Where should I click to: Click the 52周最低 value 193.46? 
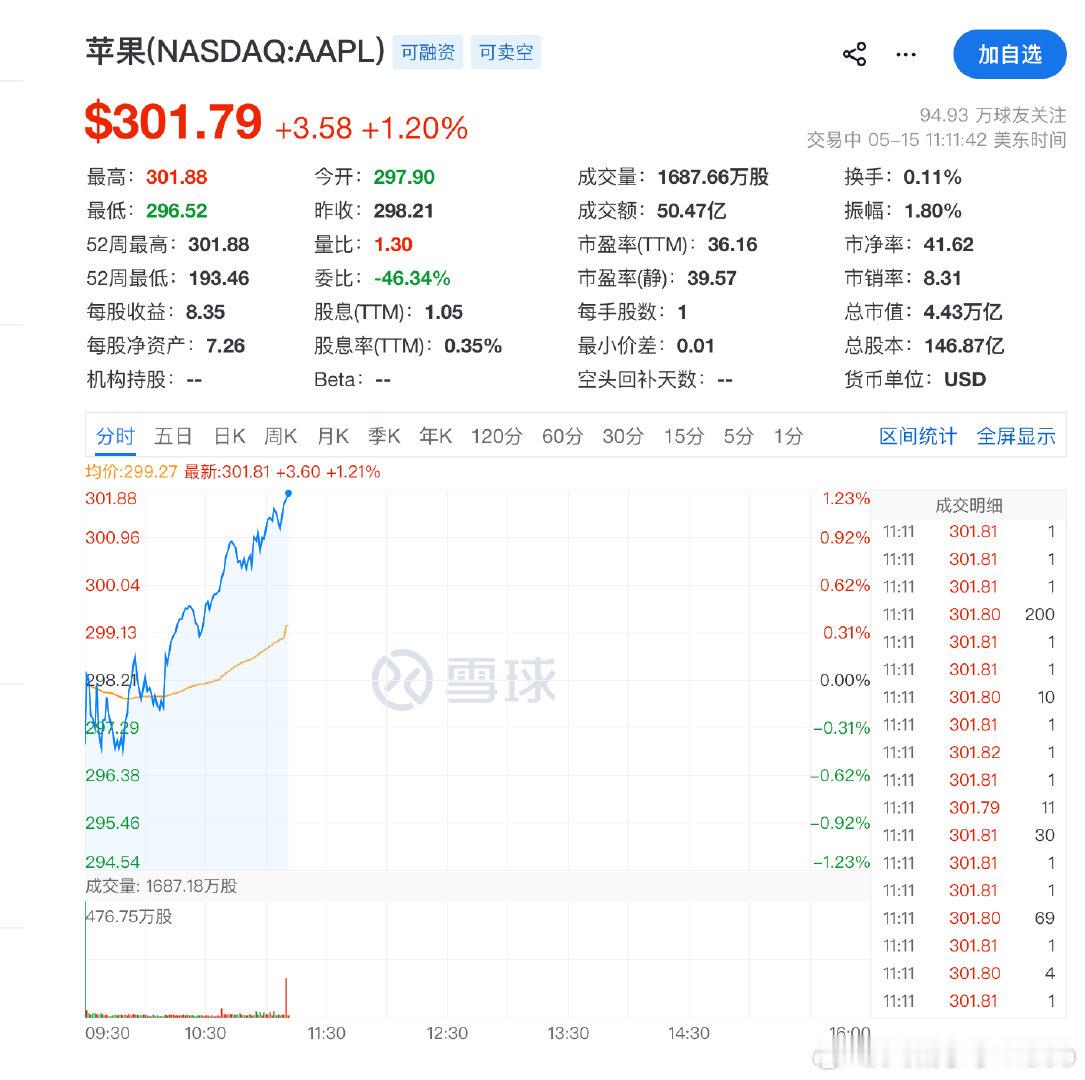coord(219,278)
